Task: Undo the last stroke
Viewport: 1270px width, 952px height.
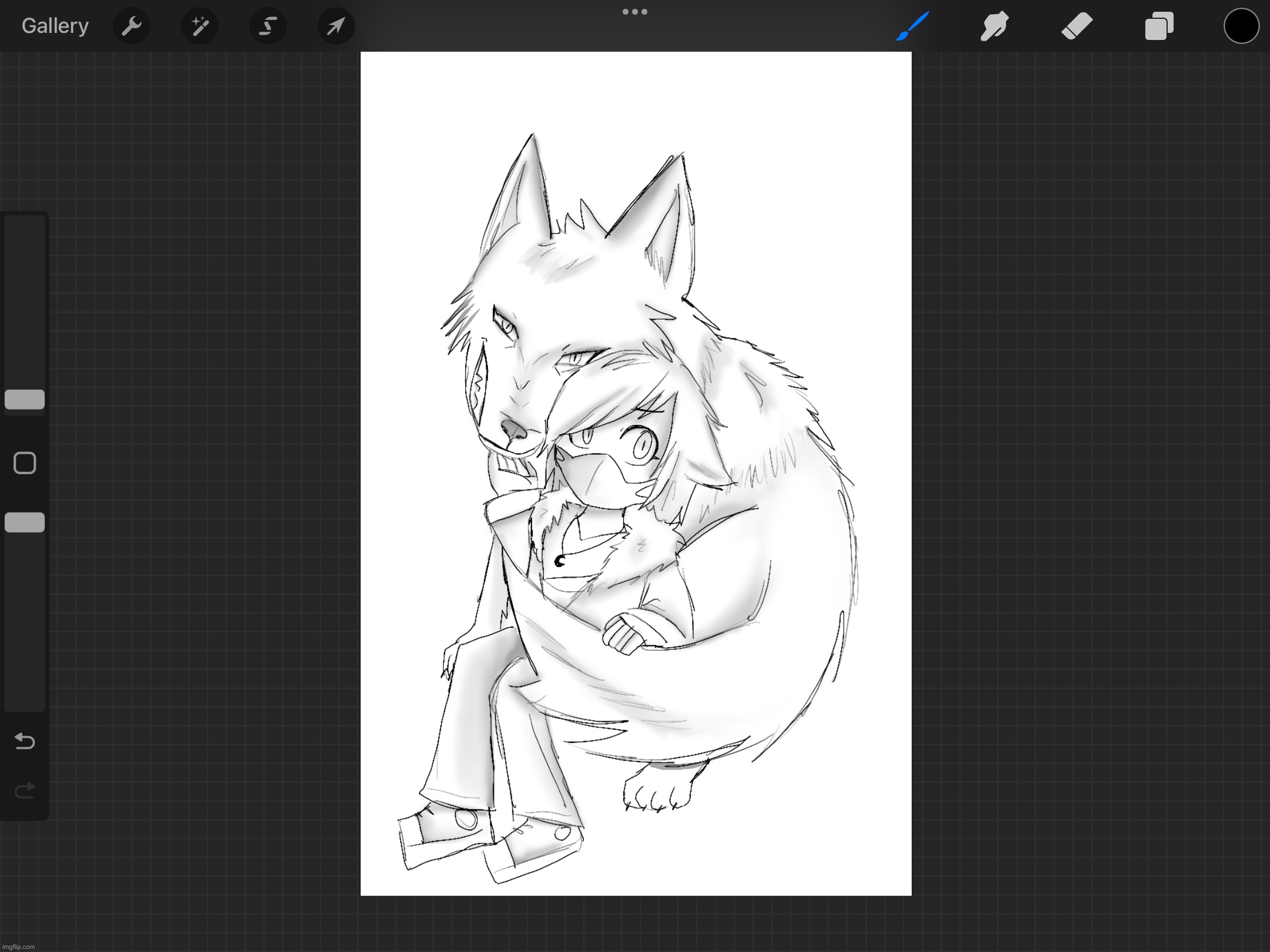Action: pyautogui.click(x=25, y=741)
